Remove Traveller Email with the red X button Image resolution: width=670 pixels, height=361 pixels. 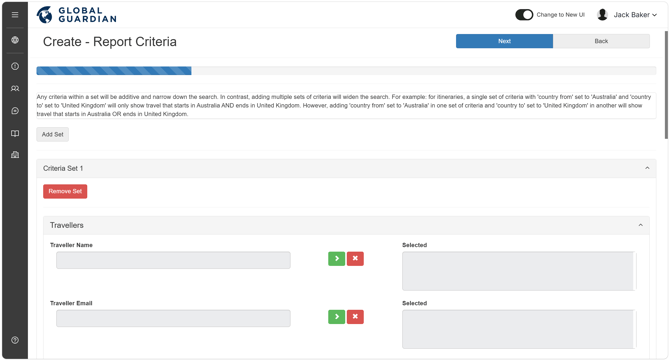click(x=355, y=317)
